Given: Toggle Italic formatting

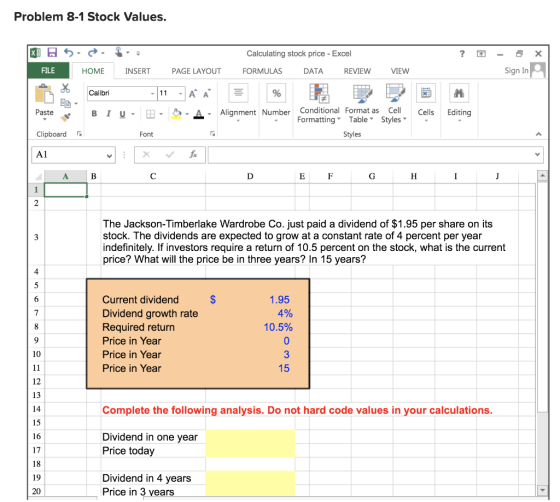Looking at the screenshot, I should click(108, 114).
